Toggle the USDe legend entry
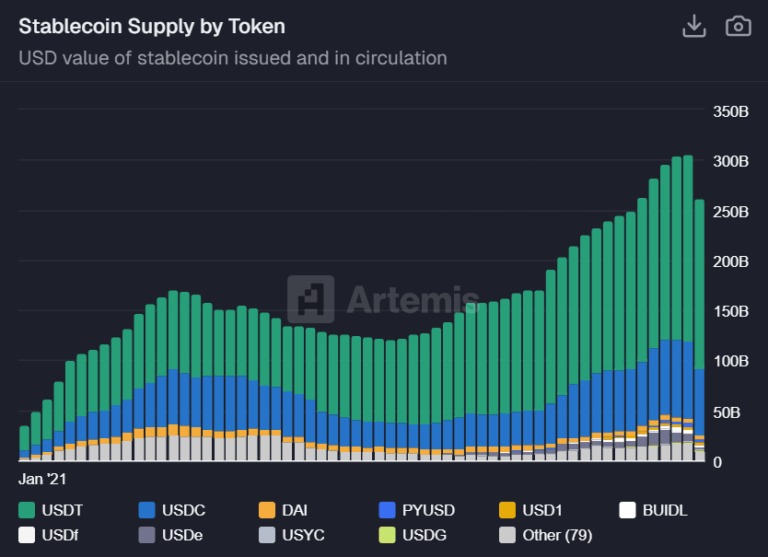 [x=170, y=535]
